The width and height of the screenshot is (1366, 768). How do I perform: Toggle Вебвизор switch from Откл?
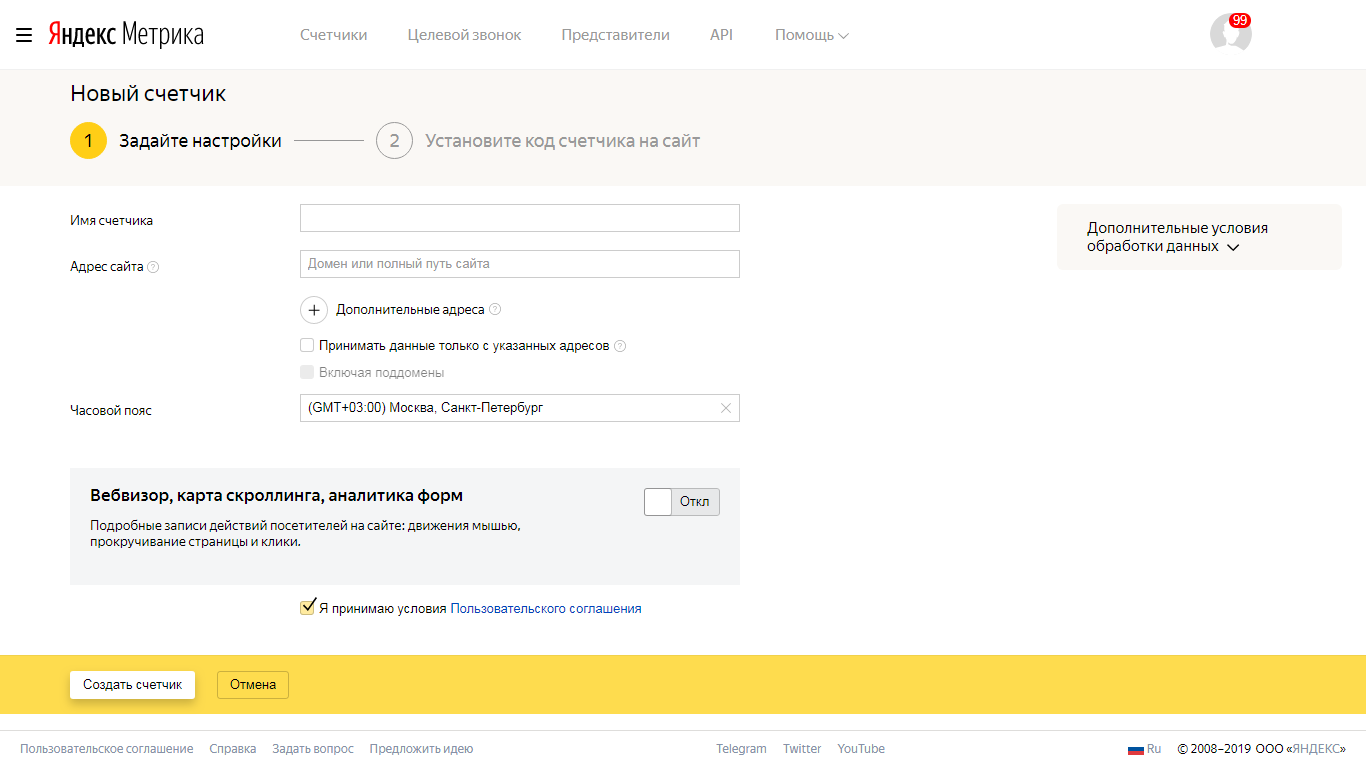[681, 502]
